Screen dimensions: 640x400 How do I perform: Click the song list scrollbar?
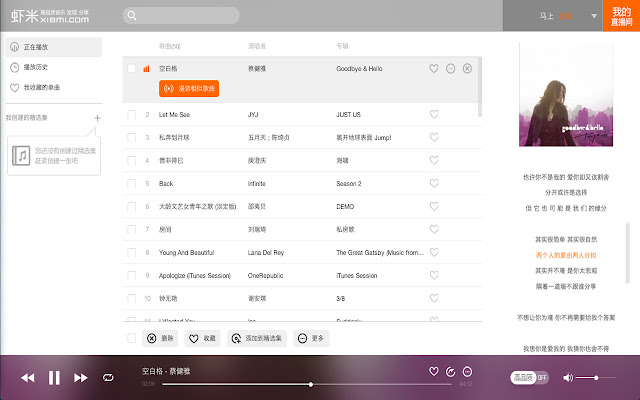point(480,87)
